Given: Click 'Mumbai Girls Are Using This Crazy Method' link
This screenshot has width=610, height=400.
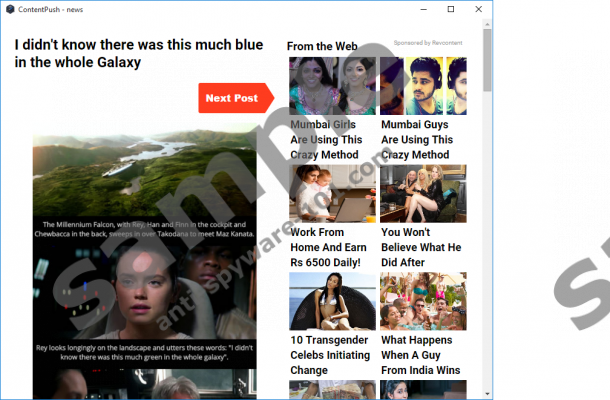Looking at the screenshot, I should point(327,140).
